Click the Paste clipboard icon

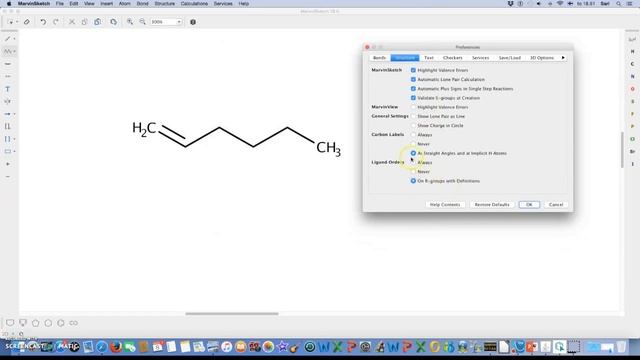tap(98, 22)
